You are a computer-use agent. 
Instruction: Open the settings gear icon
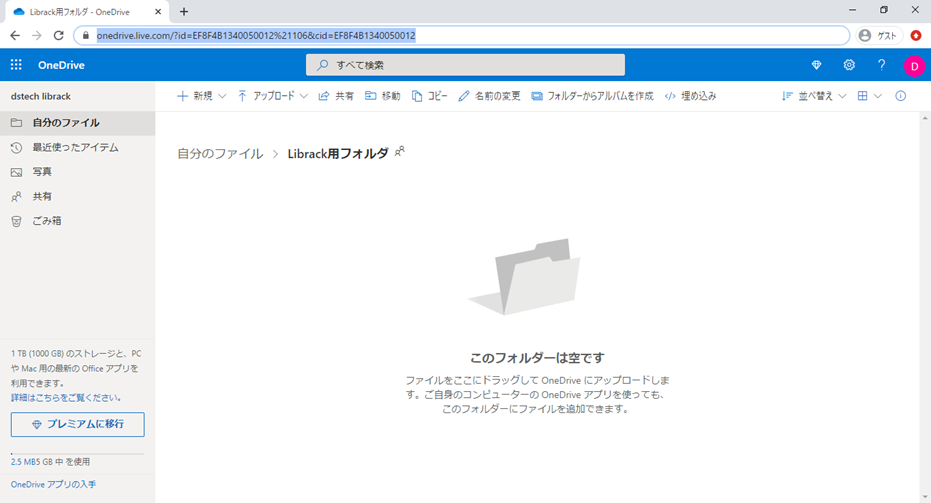click(849, 65)
